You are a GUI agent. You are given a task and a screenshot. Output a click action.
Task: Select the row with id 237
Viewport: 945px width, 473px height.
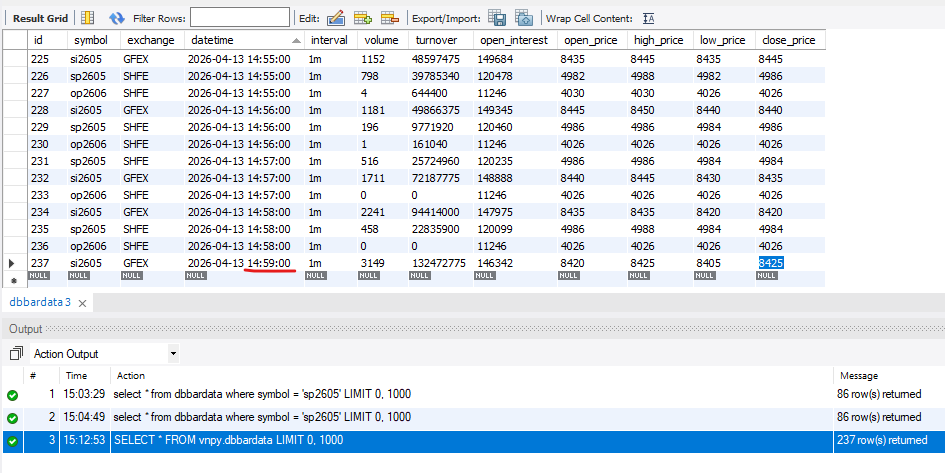[43, 262]
